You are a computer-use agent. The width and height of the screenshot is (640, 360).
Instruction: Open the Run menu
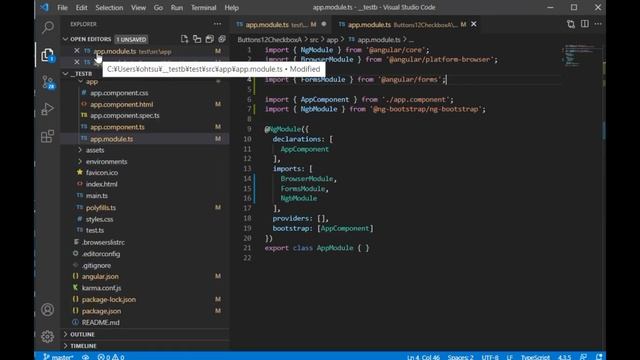177,8
